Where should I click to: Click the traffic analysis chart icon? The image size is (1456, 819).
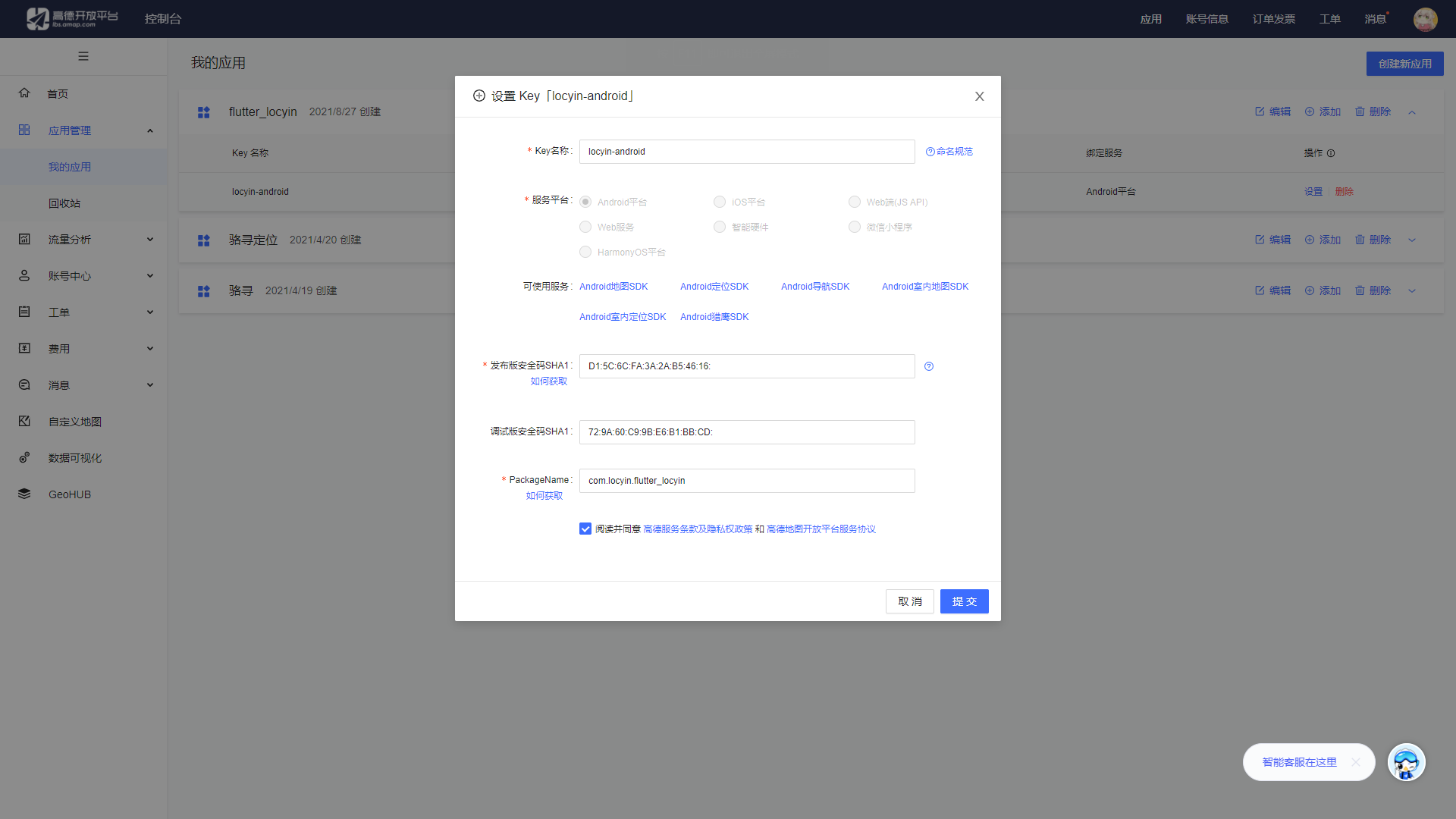[24, 239]
